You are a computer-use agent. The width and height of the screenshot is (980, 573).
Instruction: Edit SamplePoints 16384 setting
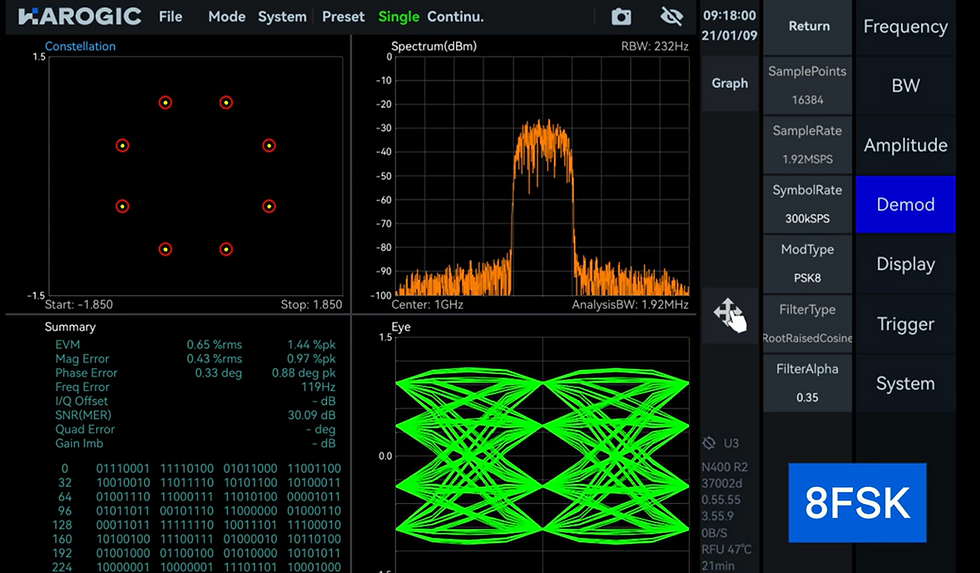click(808, 86)
